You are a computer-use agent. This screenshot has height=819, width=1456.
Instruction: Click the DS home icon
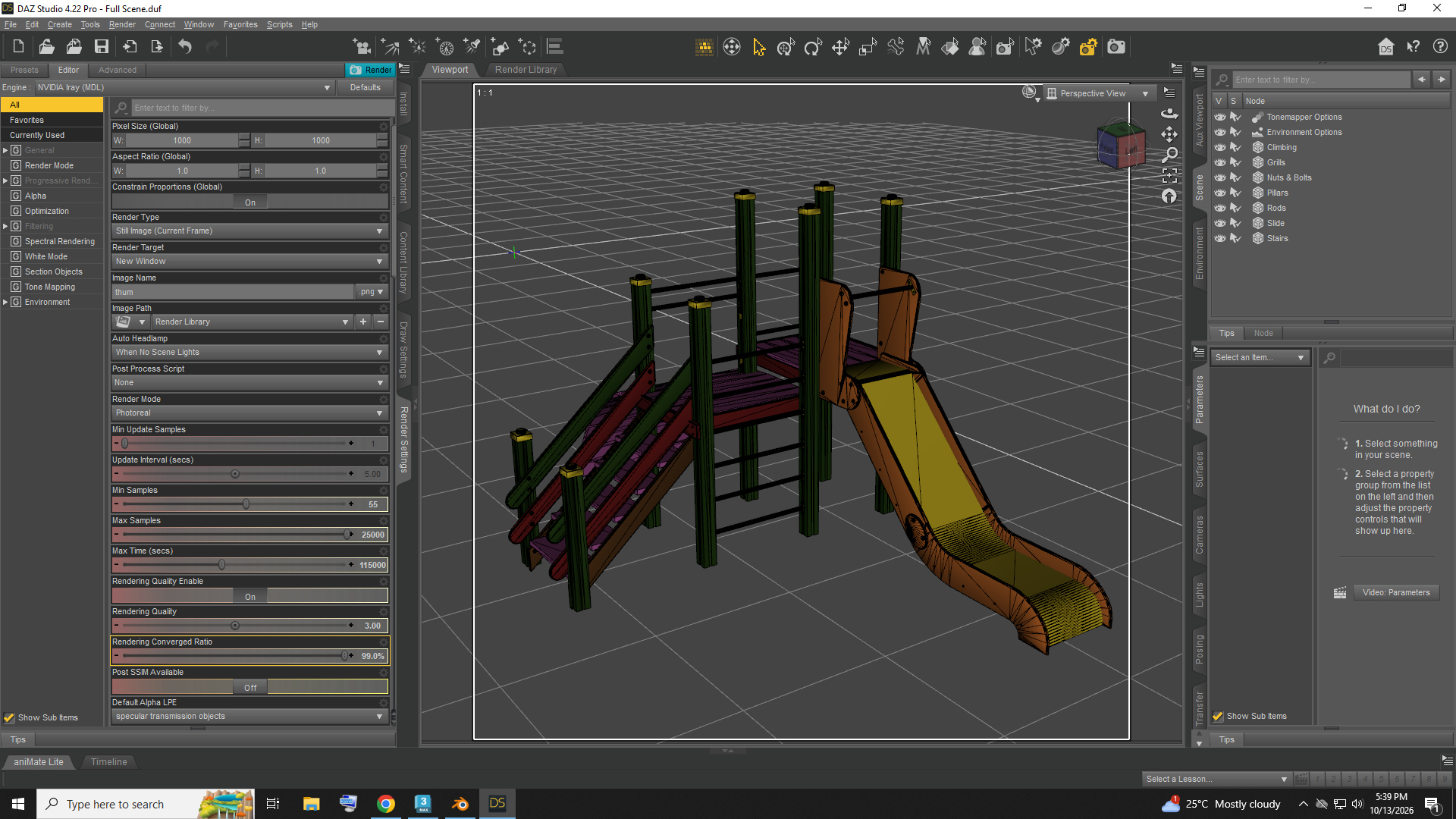click(1385, 47)
